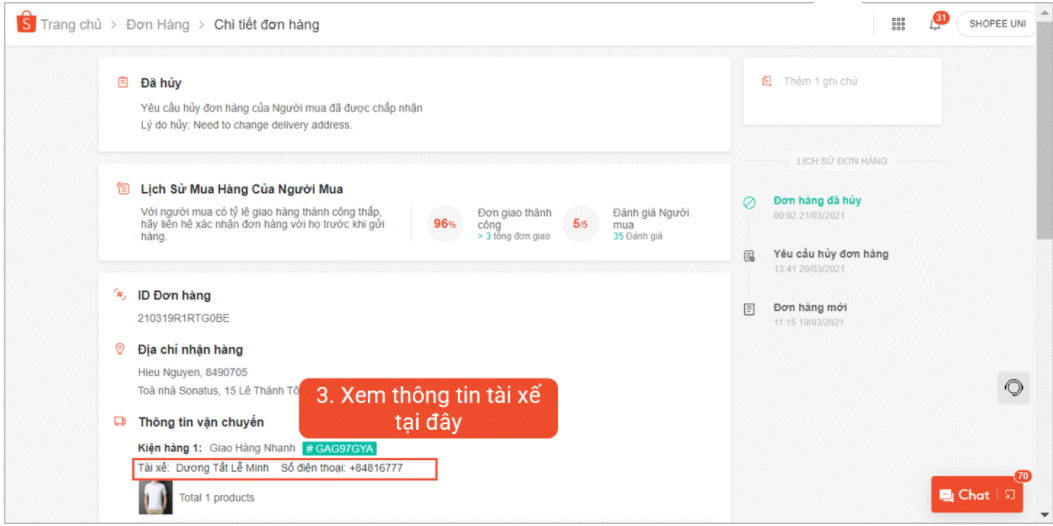Click tracking code GAG97GYA tag
Screen dimensions: 1053x526
(x=339, y=448)
